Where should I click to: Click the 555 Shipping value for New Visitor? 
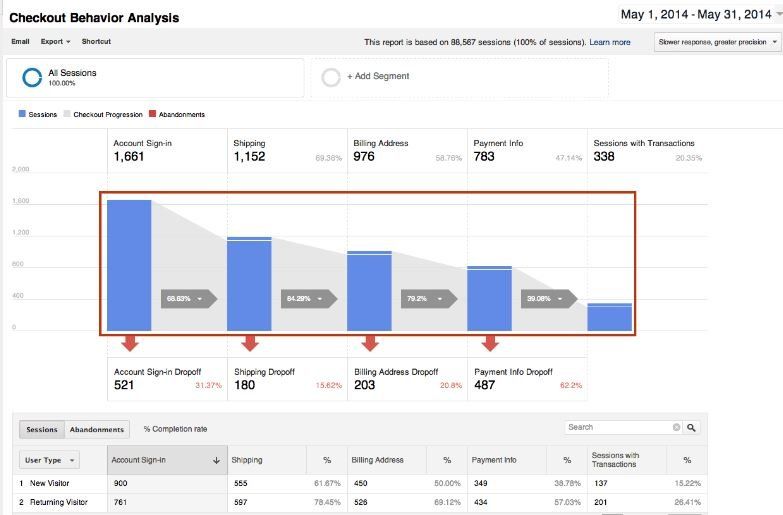pos(241,483)
